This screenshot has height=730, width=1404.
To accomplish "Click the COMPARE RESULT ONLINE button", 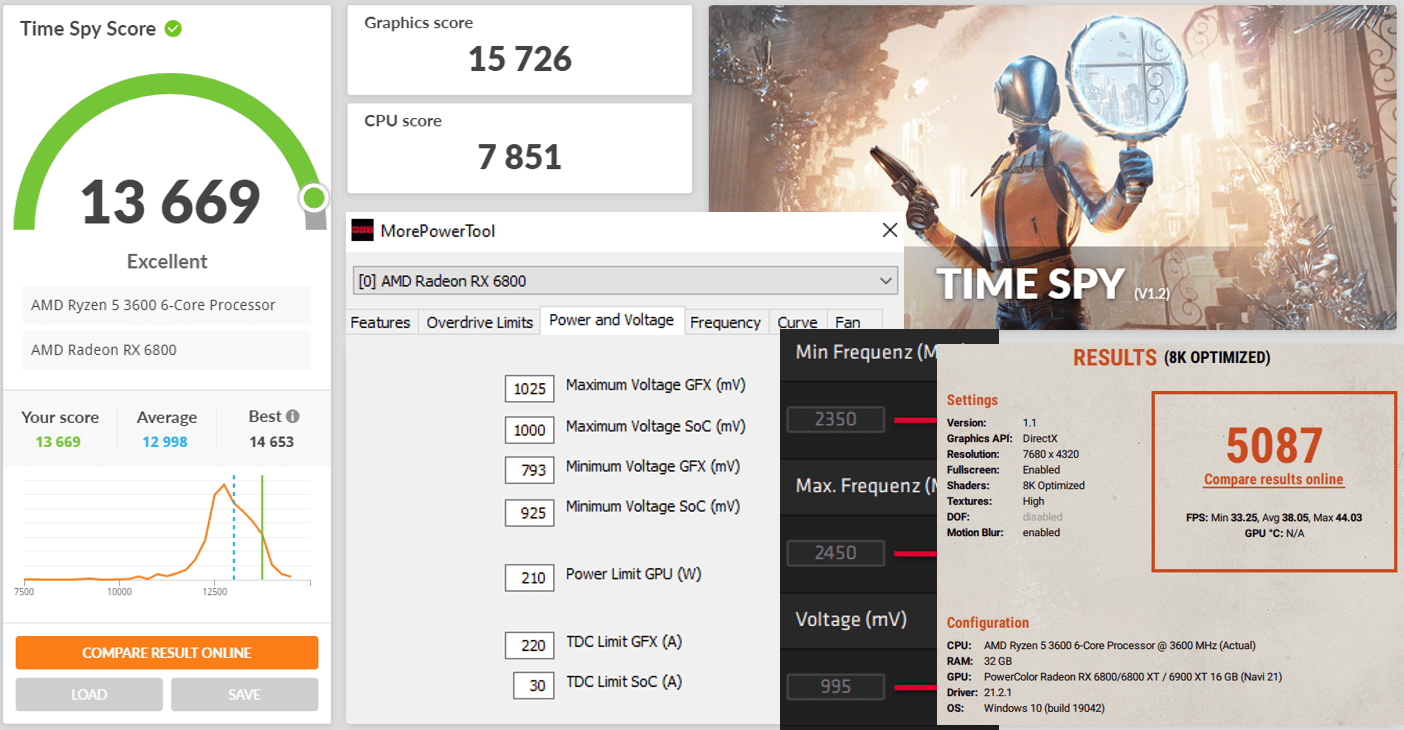I will [167, 653].
